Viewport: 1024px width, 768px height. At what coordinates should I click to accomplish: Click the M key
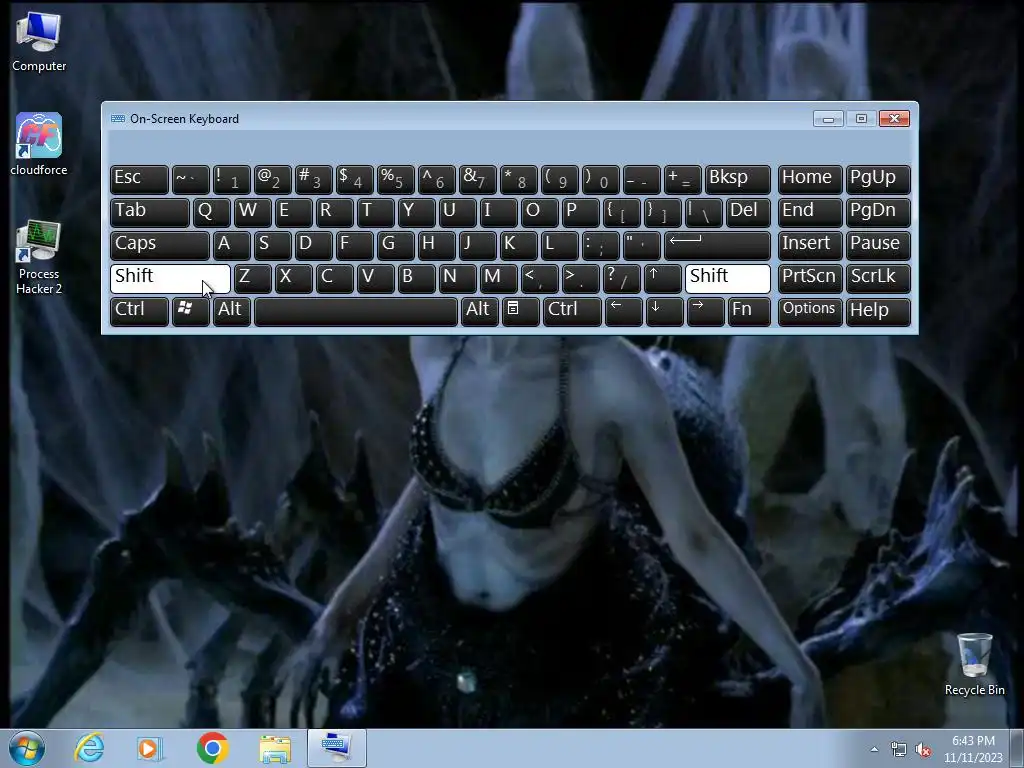click(x=498, y=278)
